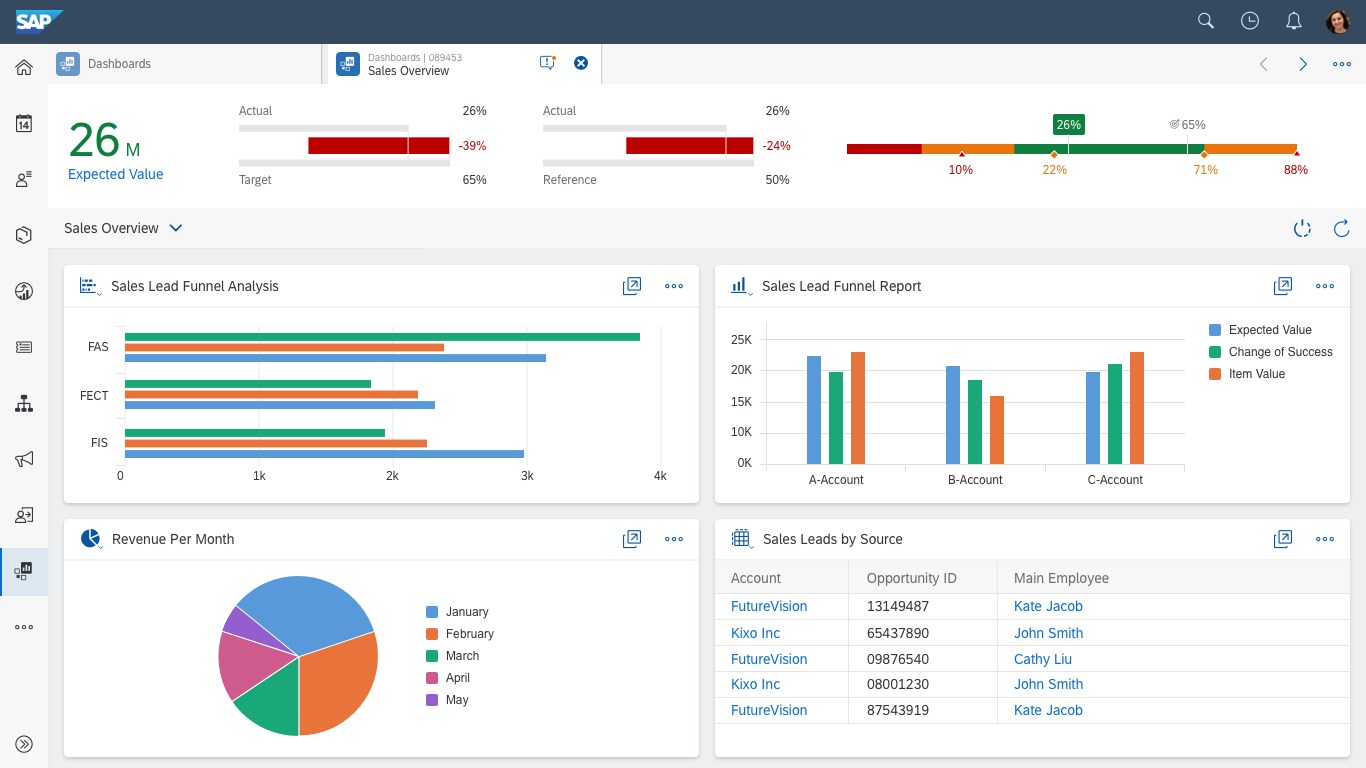The image size is (1366, 768).
Task: Click the auto-refresh timer icon
Action: (1302, 229)
